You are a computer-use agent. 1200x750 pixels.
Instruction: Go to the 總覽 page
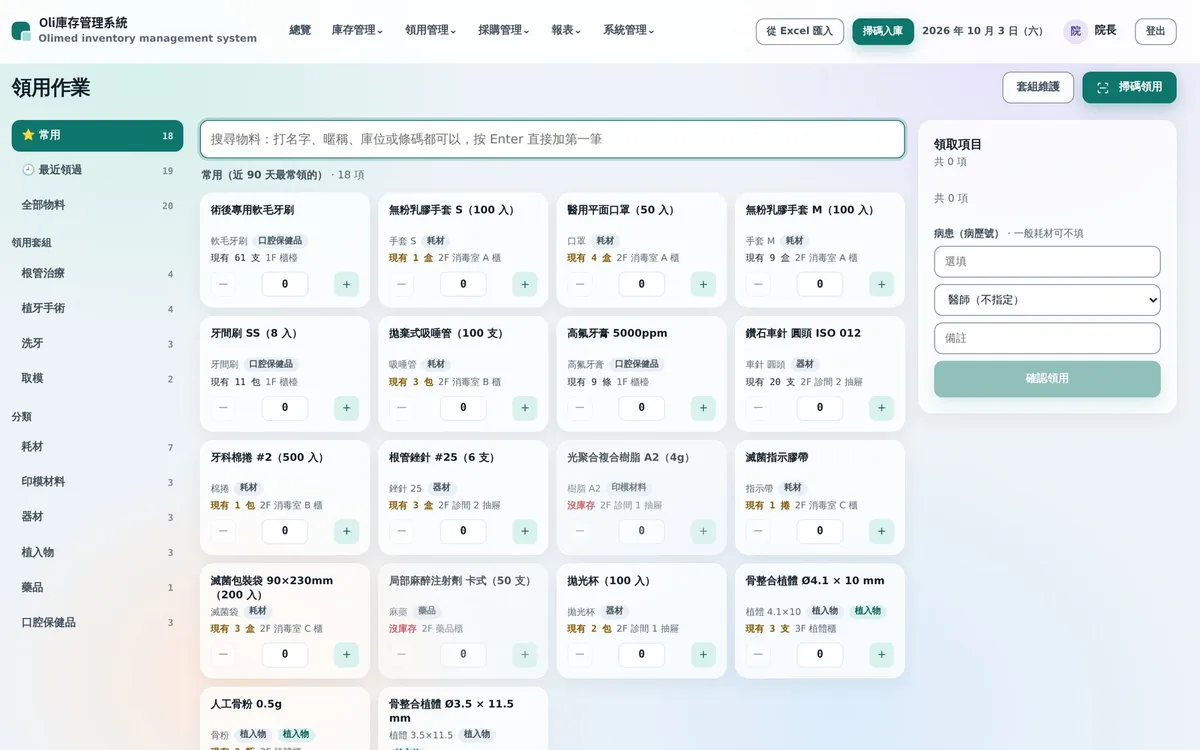300,31
